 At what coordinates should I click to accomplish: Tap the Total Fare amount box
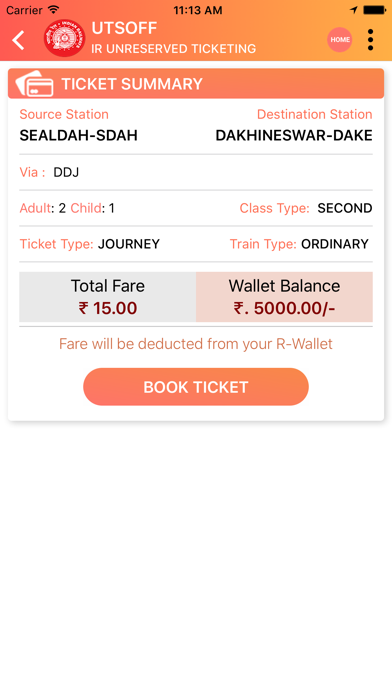[108, 297]
